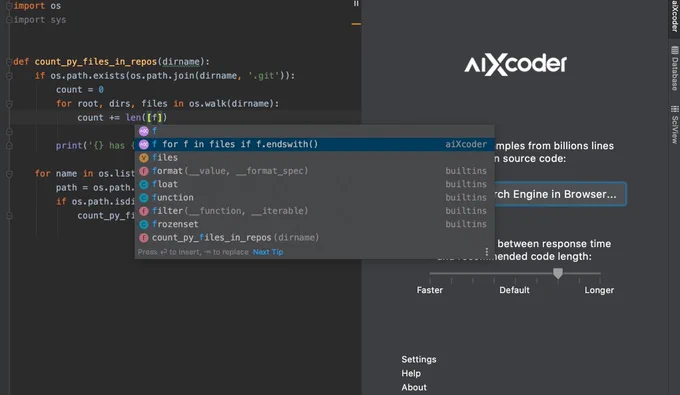Open completion popup options kebab menu
The image size is (680, 395).
pyautogui.click(x=487, y=252)
